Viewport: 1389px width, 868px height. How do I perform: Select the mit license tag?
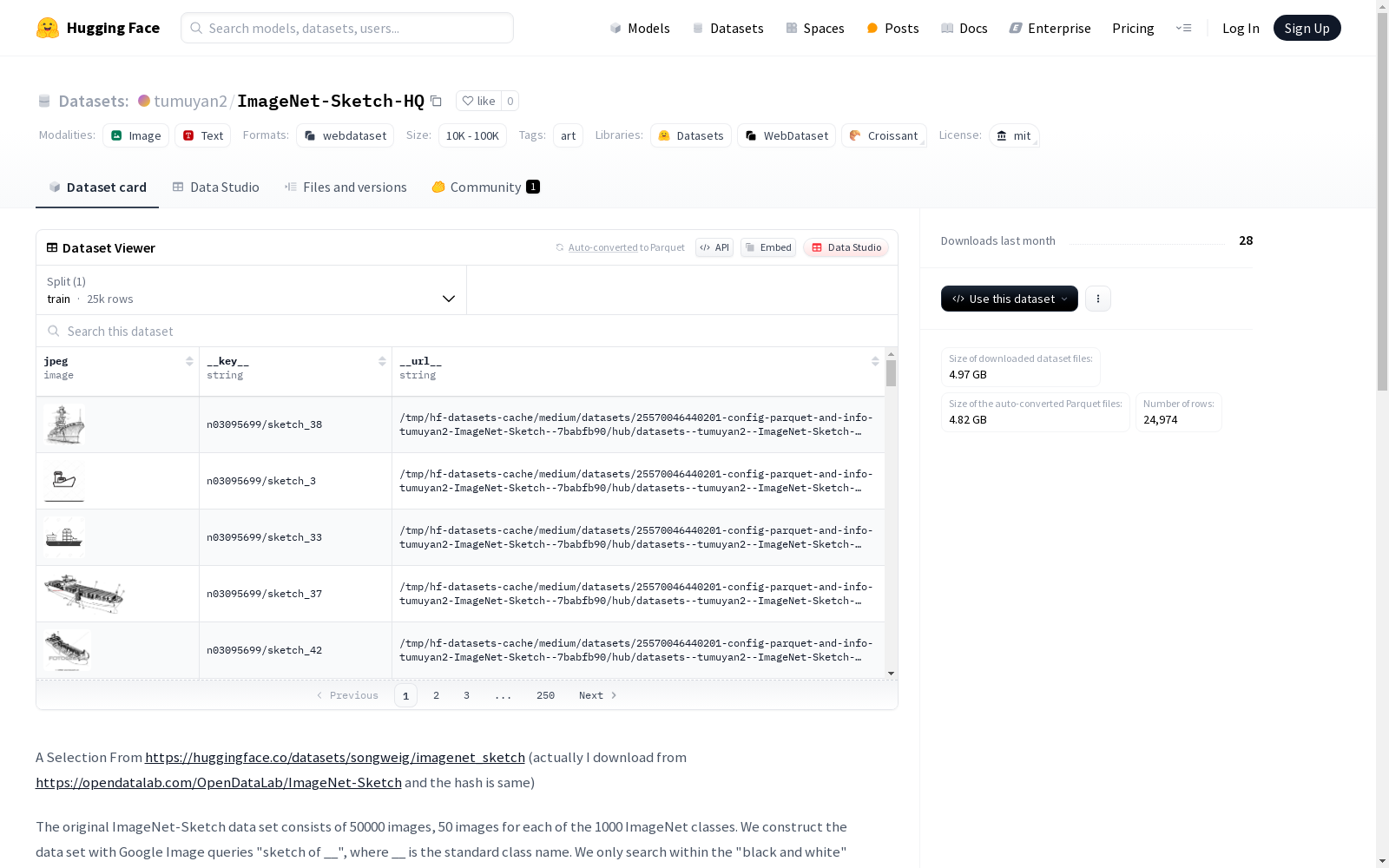pos(1014,135)
